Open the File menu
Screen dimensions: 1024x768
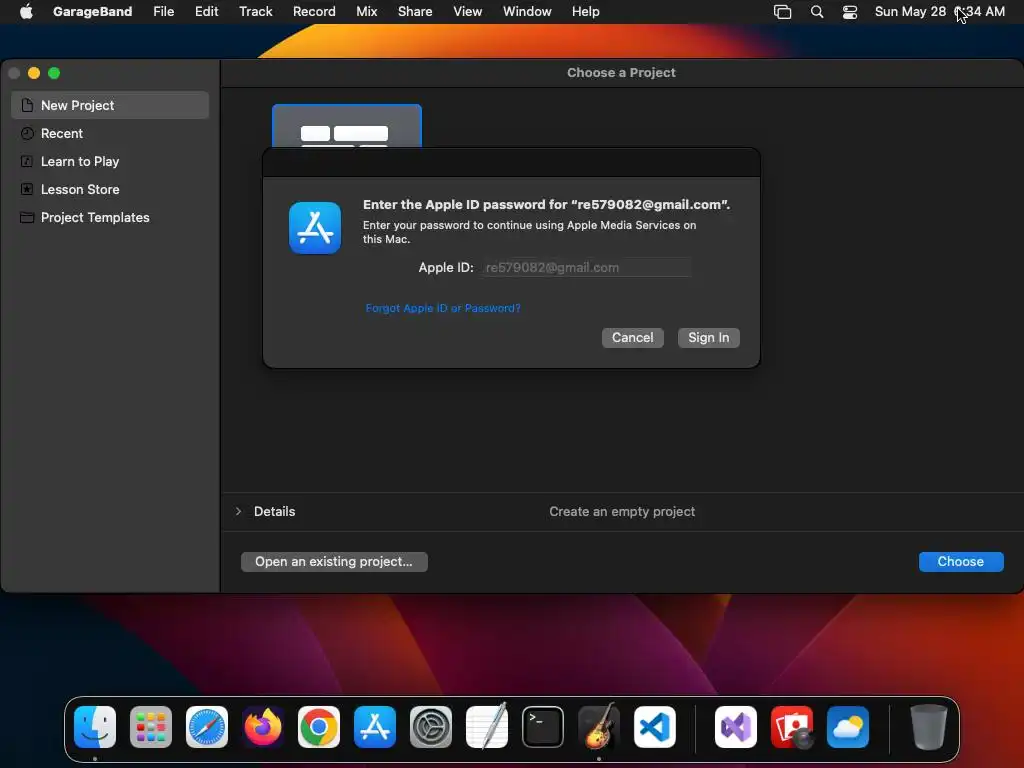click(x=163, y=12)
